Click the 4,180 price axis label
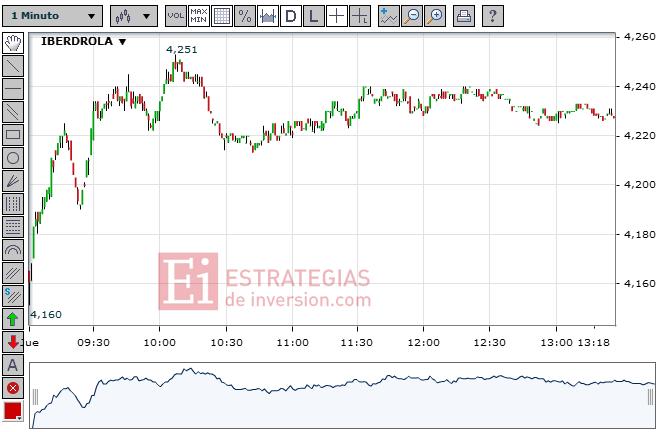 640,234
